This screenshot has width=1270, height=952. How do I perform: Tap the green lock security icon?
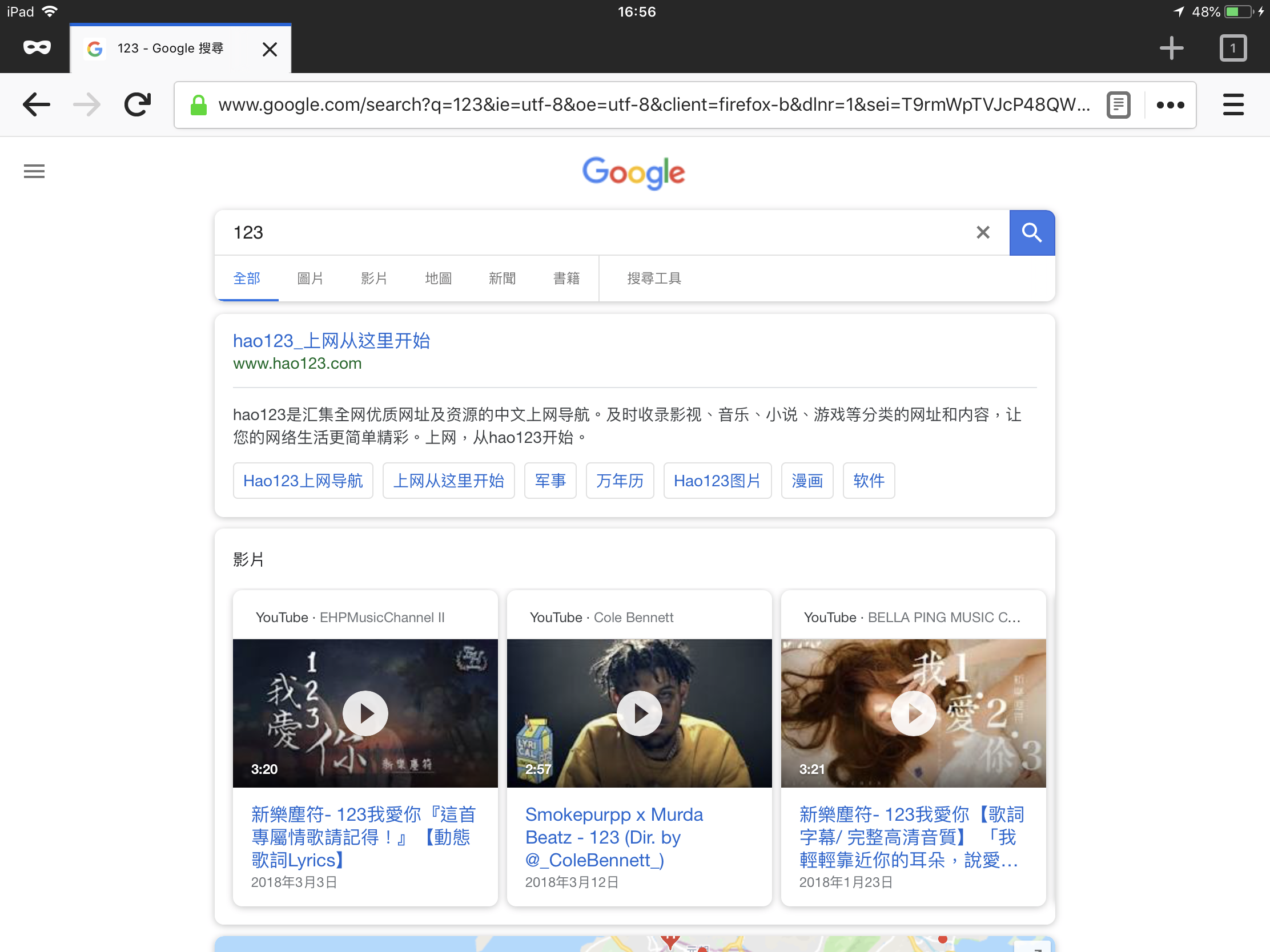pyautogui.click(x=199, y=105)
